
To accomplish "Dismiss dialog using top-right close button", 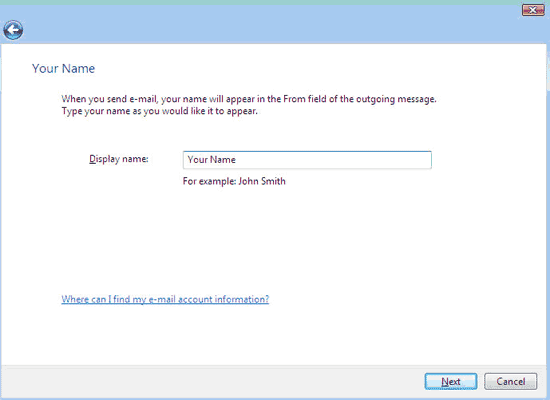I will 533,10.
